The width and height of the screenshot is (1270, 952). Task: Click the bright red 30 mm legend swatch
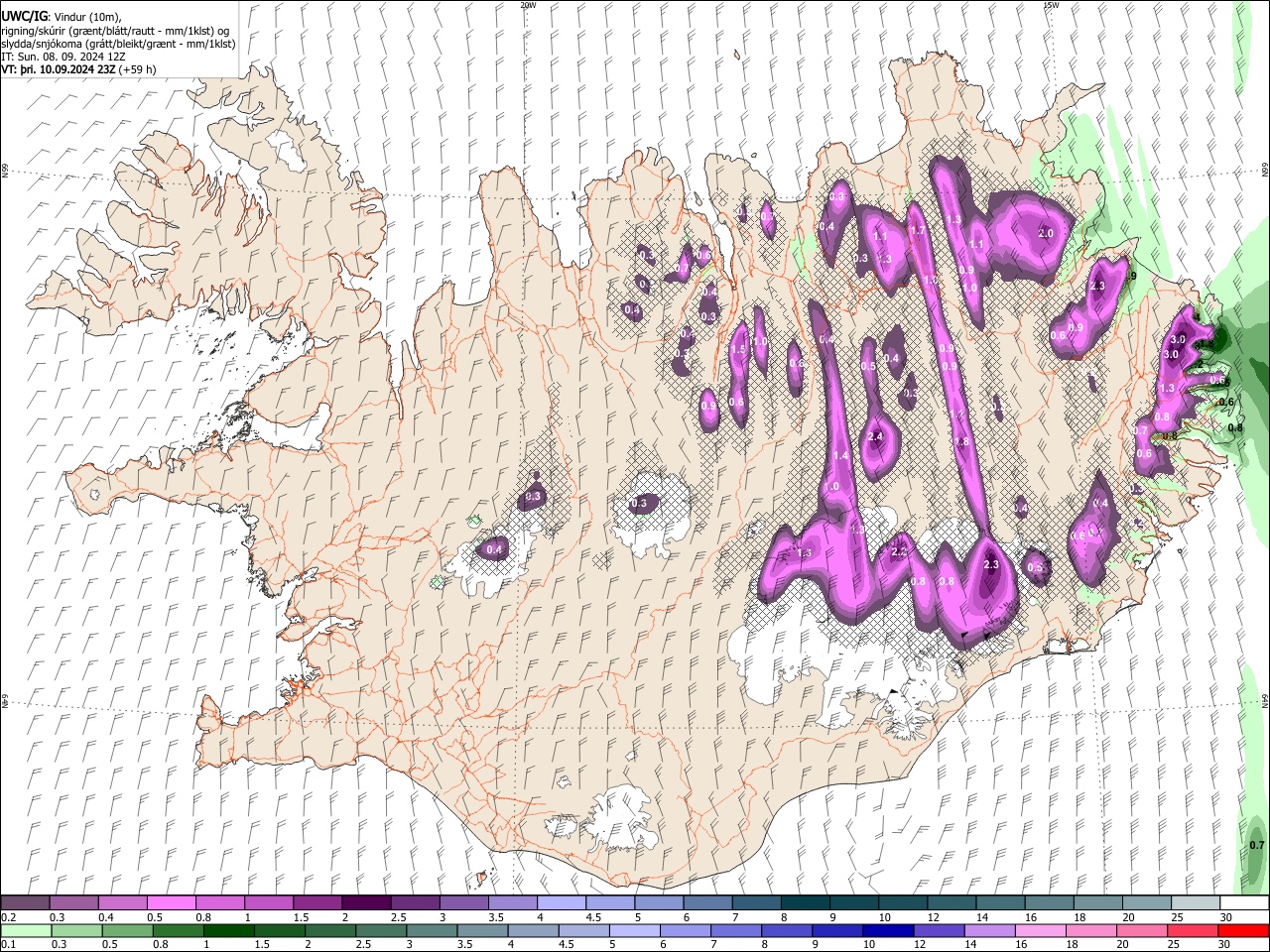[x=1244, y=930]
